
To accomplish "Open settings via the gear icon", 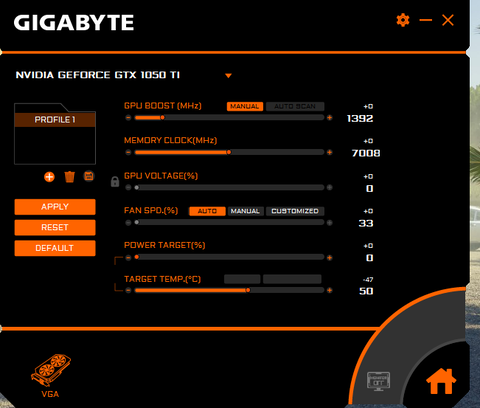I will coord(403,20).
